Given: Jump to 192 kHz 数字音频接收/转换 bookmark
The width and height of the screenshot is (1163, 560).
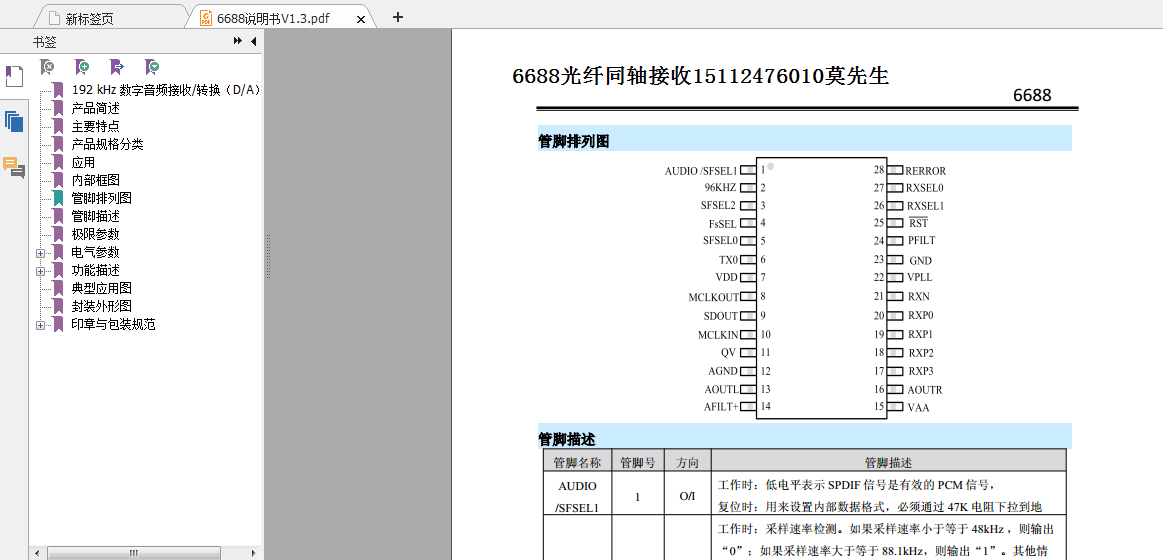Looking at the screenshot, I should [x=166, y=90].
